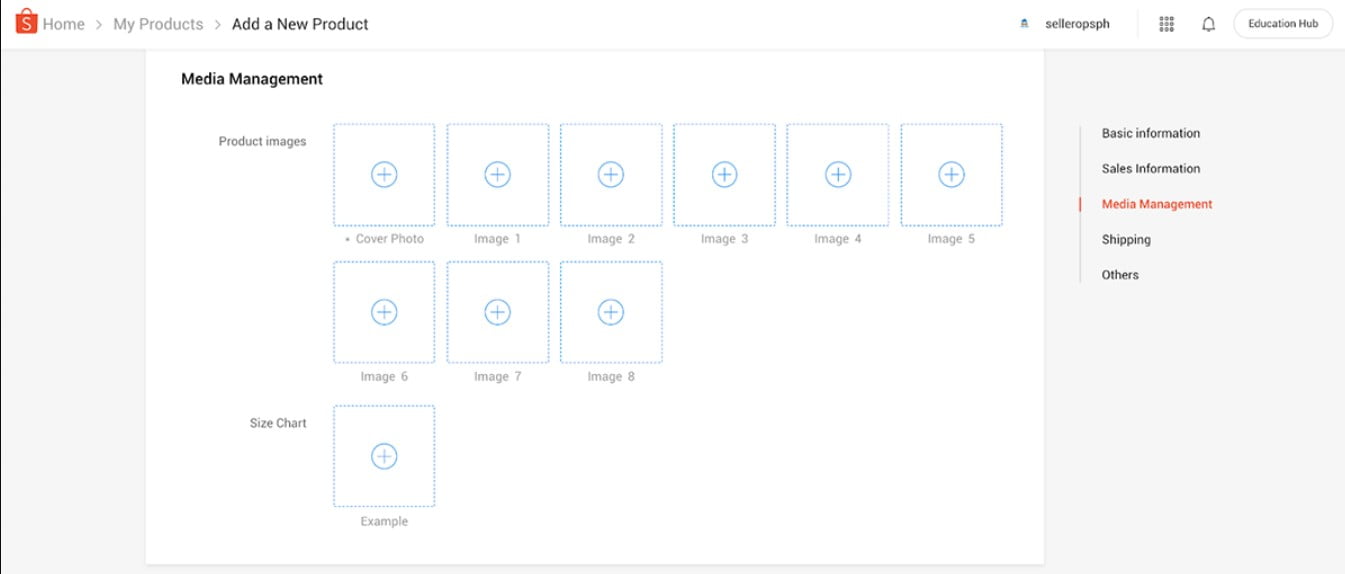This screenshot has width=1345, height=574.
Task: Upload Image 4 via plus icon
Action: [838, 175]
